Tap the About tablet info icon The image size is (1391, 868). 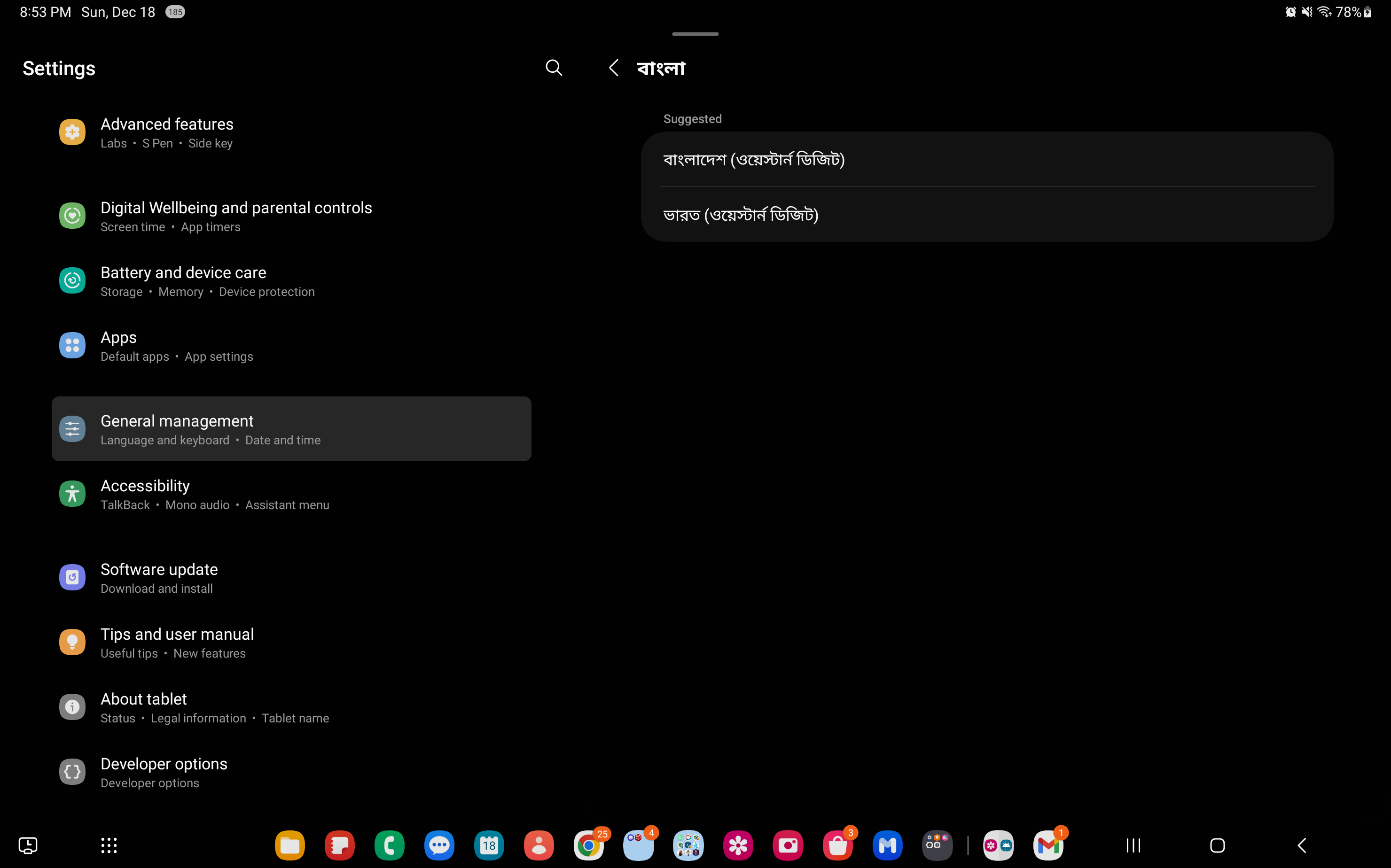click(x=72, y=707)
